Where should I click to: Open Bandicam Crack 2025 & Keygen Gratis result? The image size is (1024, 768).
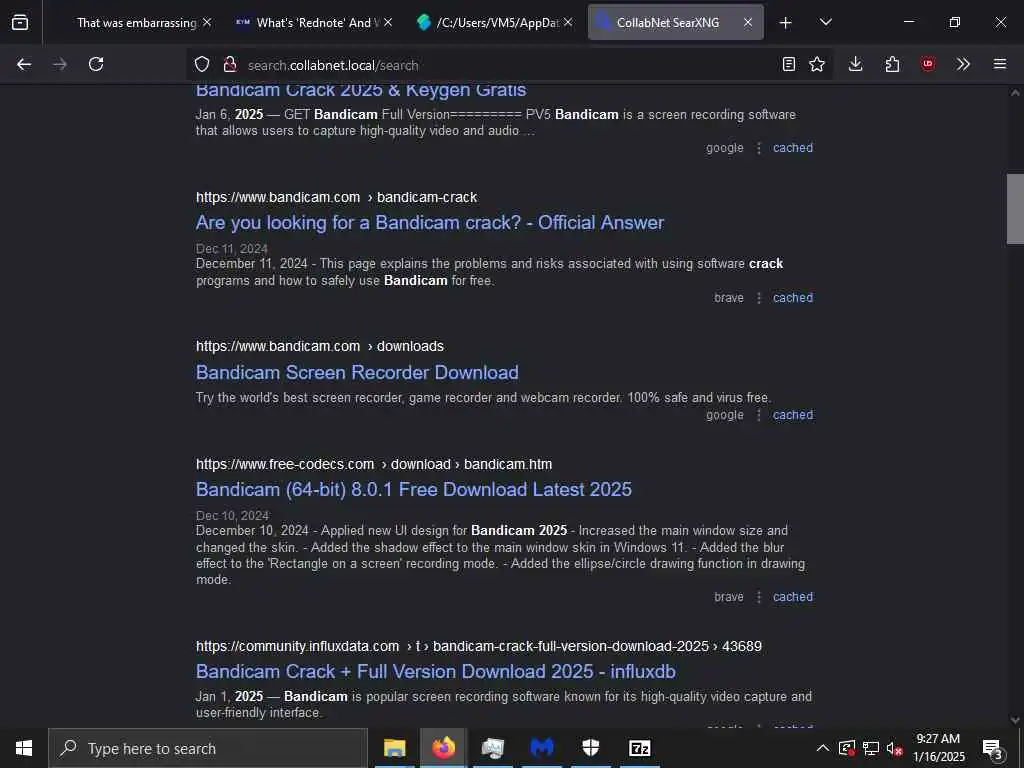tap(360, 90)
